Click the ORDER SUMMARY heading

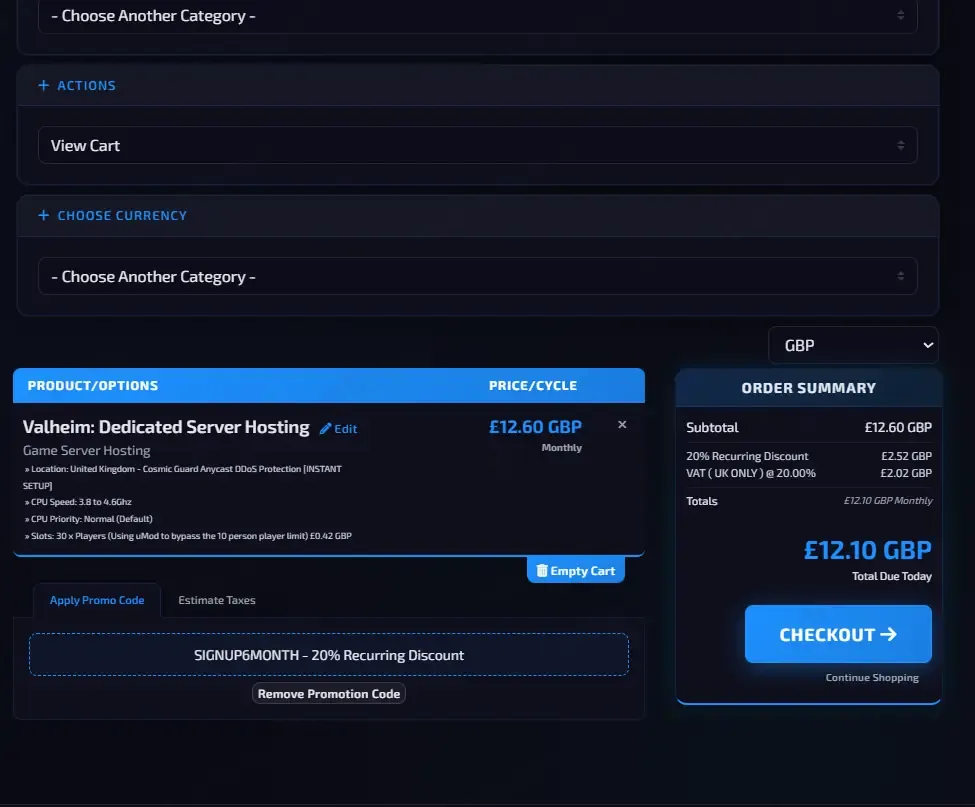808,388
